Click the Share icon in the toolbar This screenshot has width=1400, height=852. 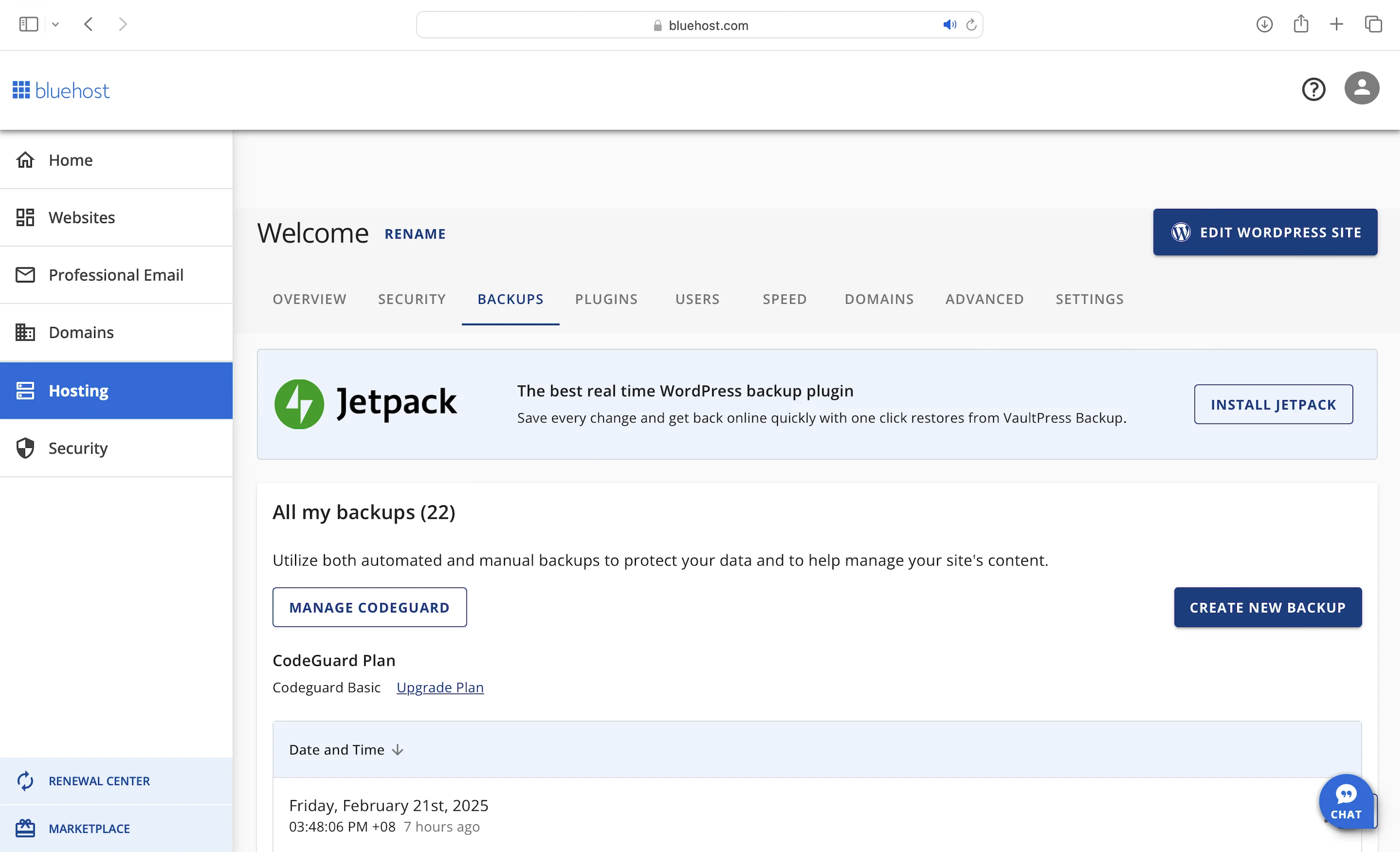tap(1300, 24)
